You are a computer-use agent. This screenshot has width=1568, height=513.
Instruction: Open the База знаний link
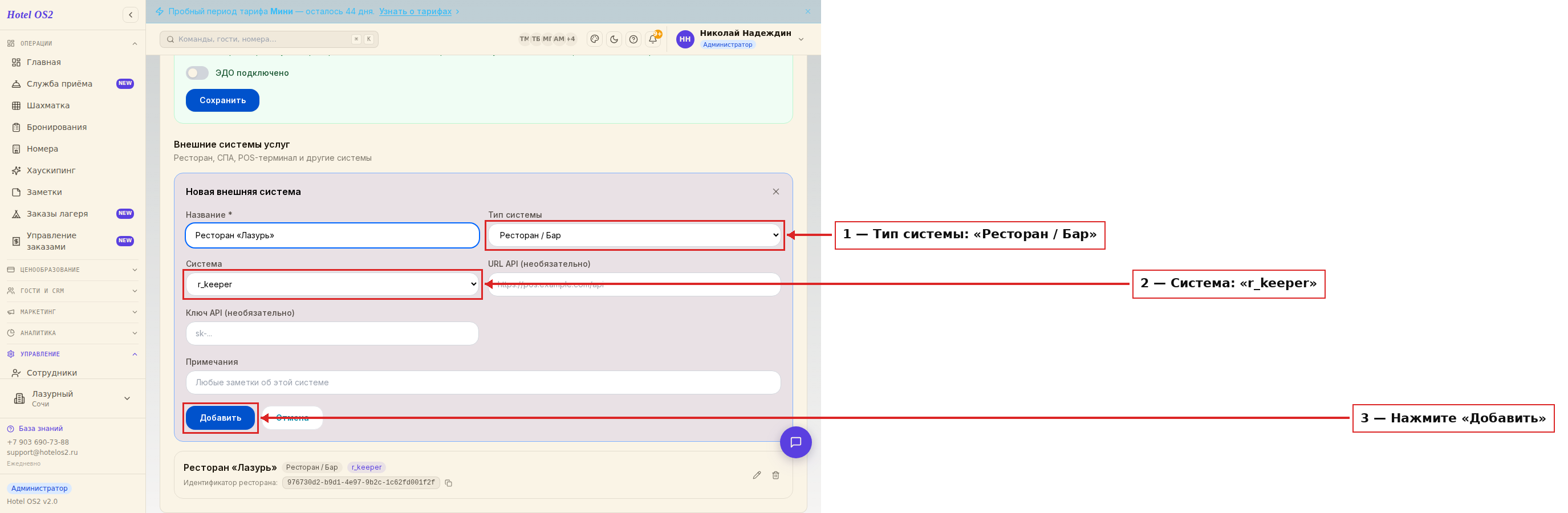coord(41,429)
